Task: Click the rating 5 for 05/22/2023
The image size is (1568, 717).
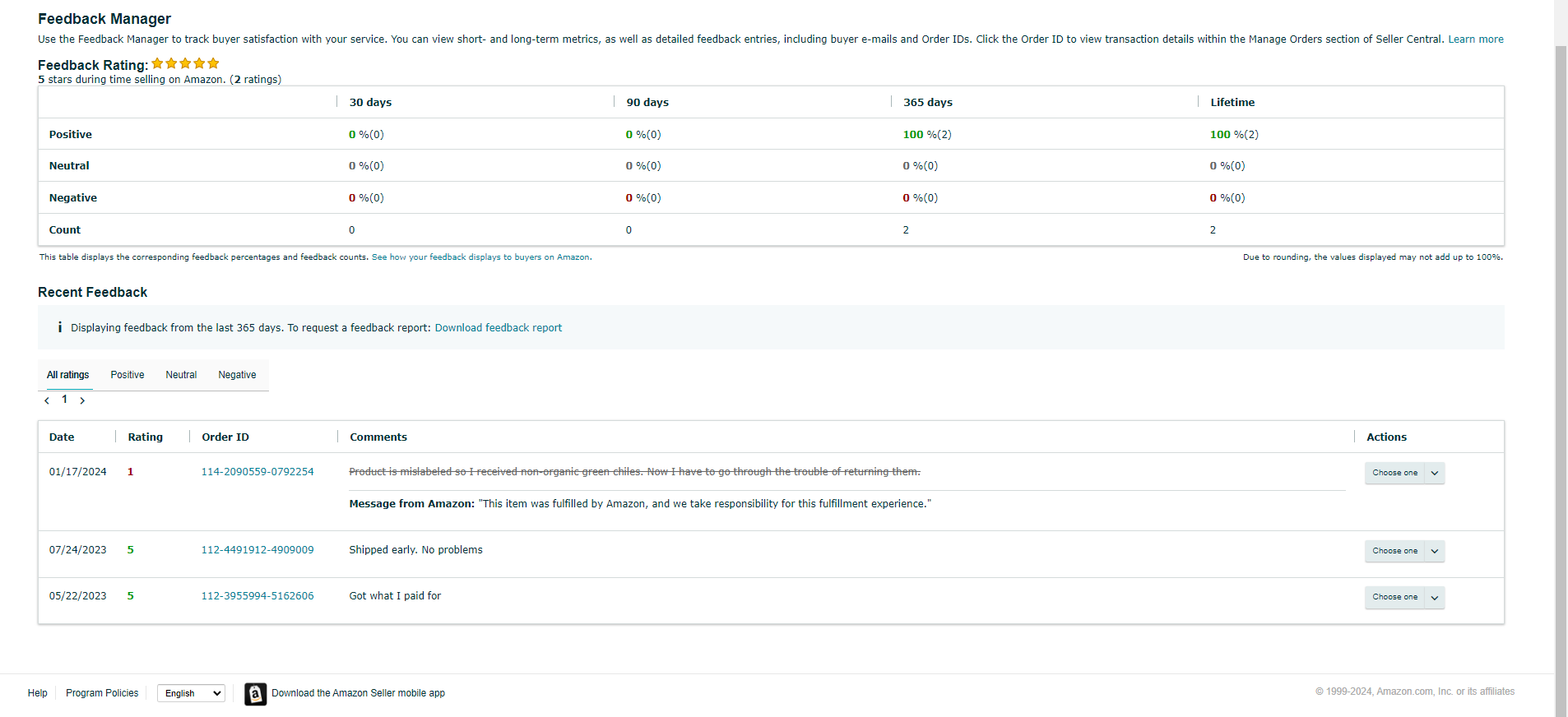Action: point(130,596)
